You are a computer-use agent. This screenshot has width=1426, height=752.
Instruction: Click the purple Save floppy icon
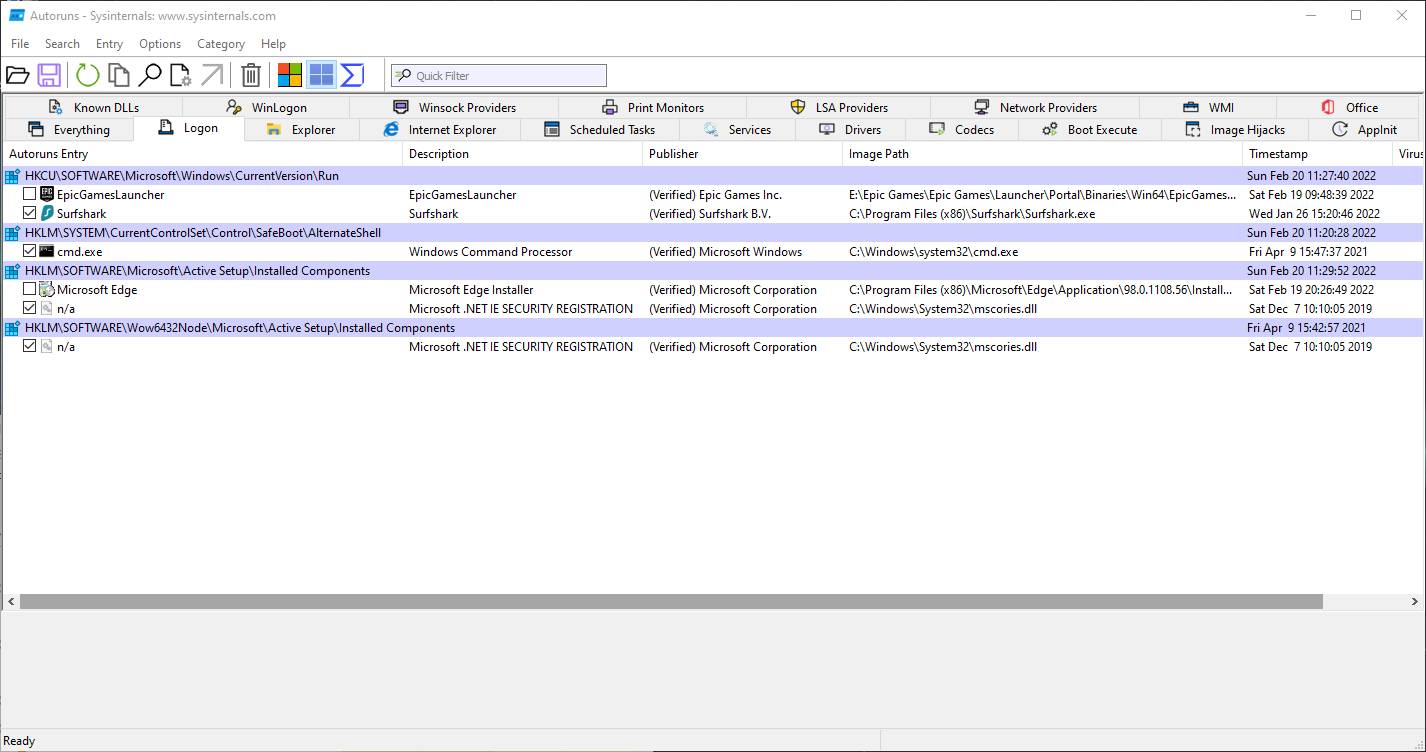(x=49, y=75)
